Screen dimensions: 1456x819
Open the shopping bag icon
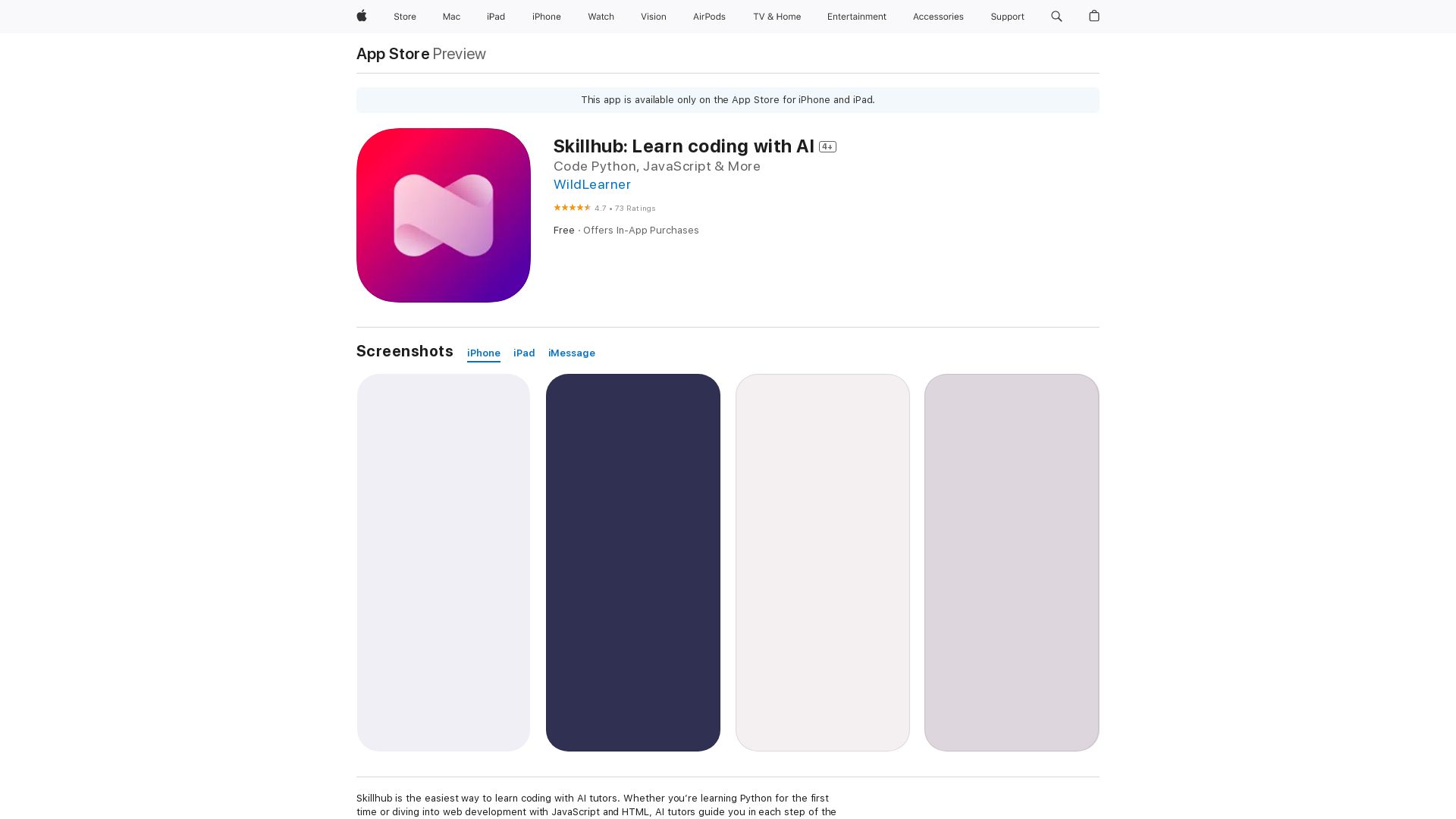click(x=1094, y=16)
